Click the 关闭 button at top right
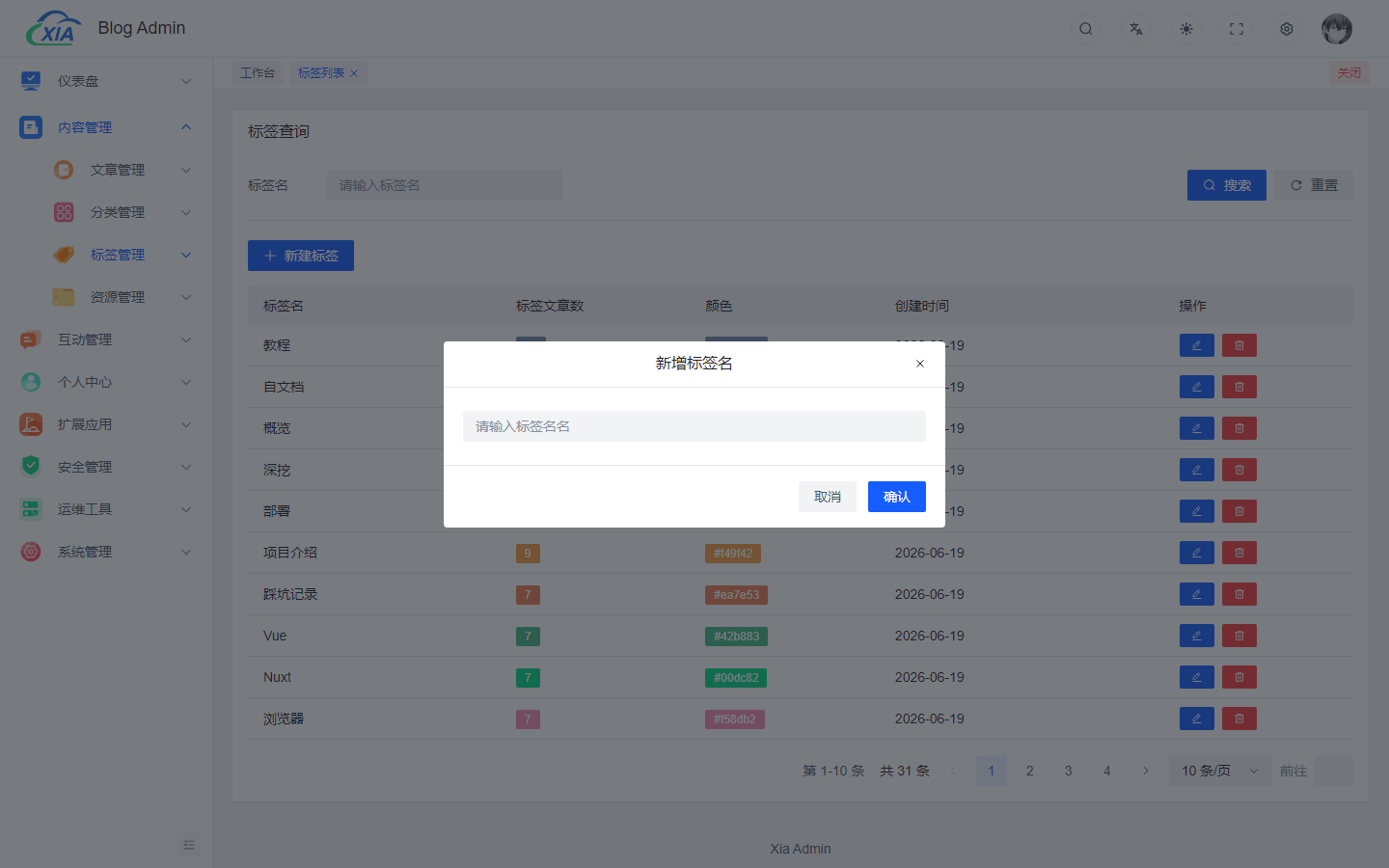This screenshot has width=1389, height=868. (1349, 73)
